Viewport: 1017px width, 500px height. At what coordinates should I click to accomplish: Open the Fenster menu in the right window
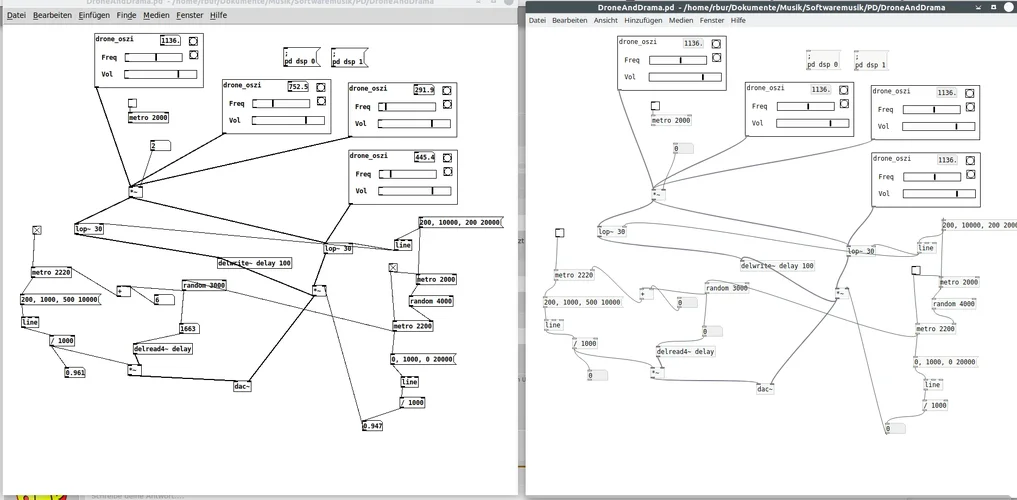coord(712,21)
